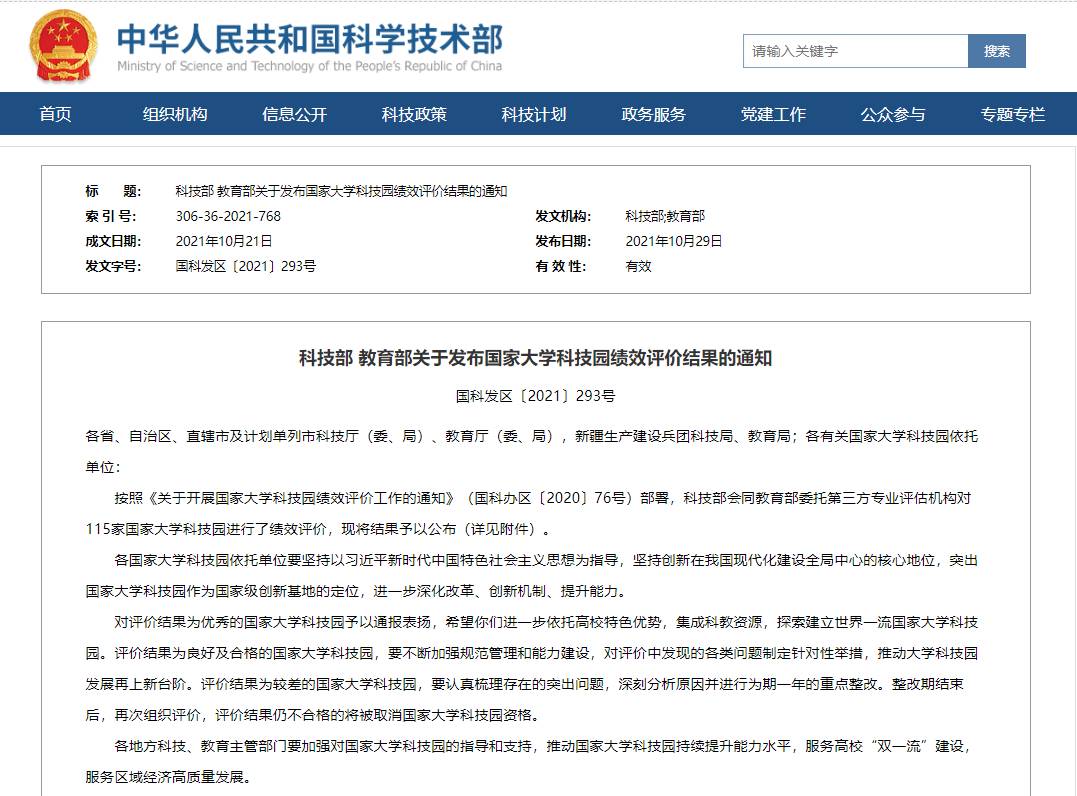Select the 党建工作 navigation item
Image resolution: width=1077 pixels, height=796 pixels.
tap(773, 114)
